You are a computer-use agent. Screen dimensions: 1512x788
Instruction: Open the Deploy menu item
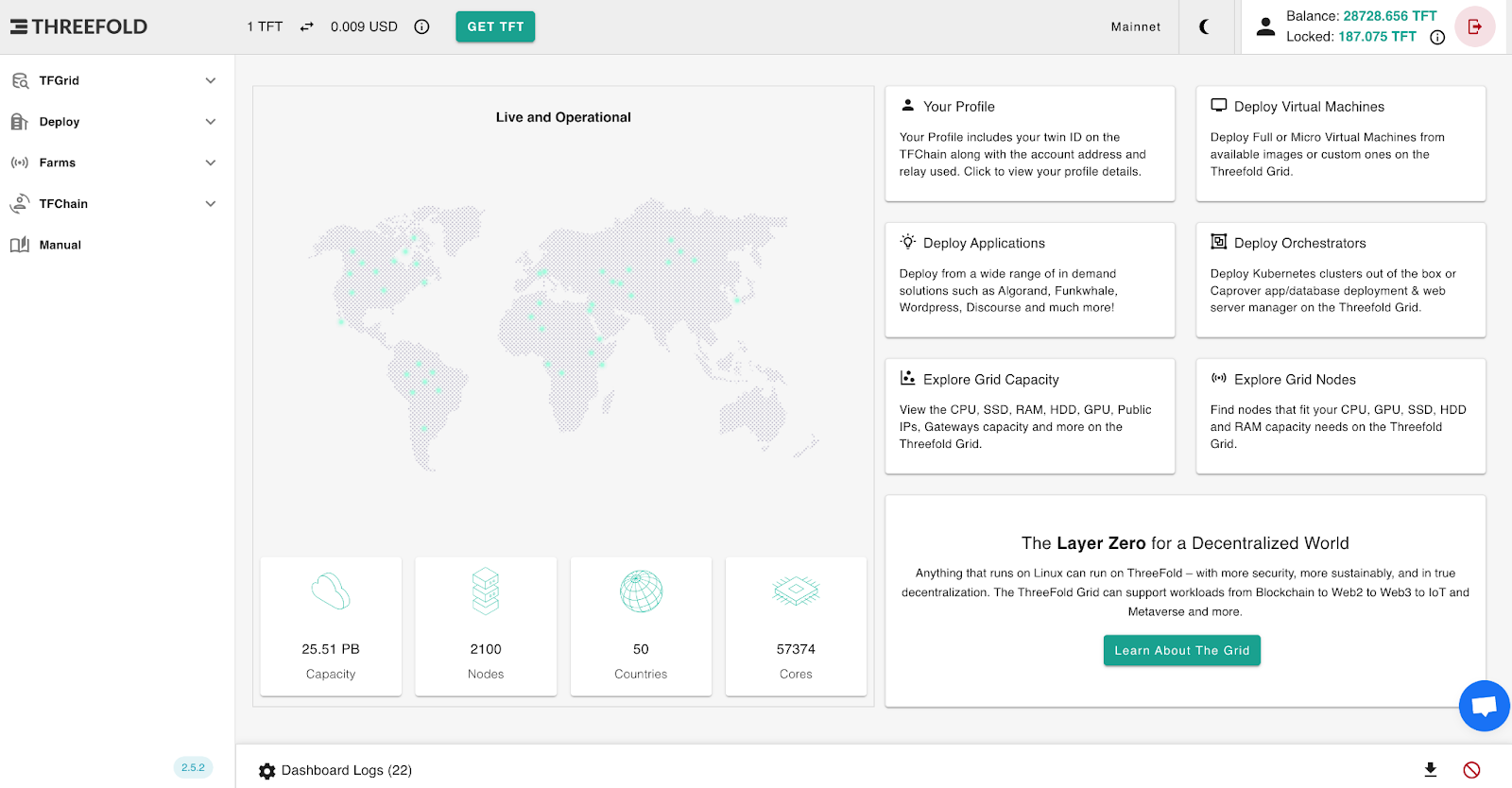click(117, 121)
